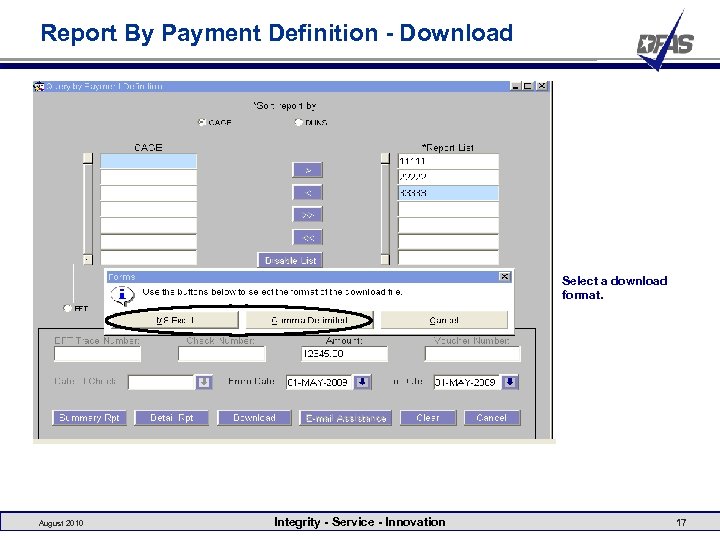The image size is (720, 540).
Task: Click the single left-arrow move button
Action: pos(308,192)
